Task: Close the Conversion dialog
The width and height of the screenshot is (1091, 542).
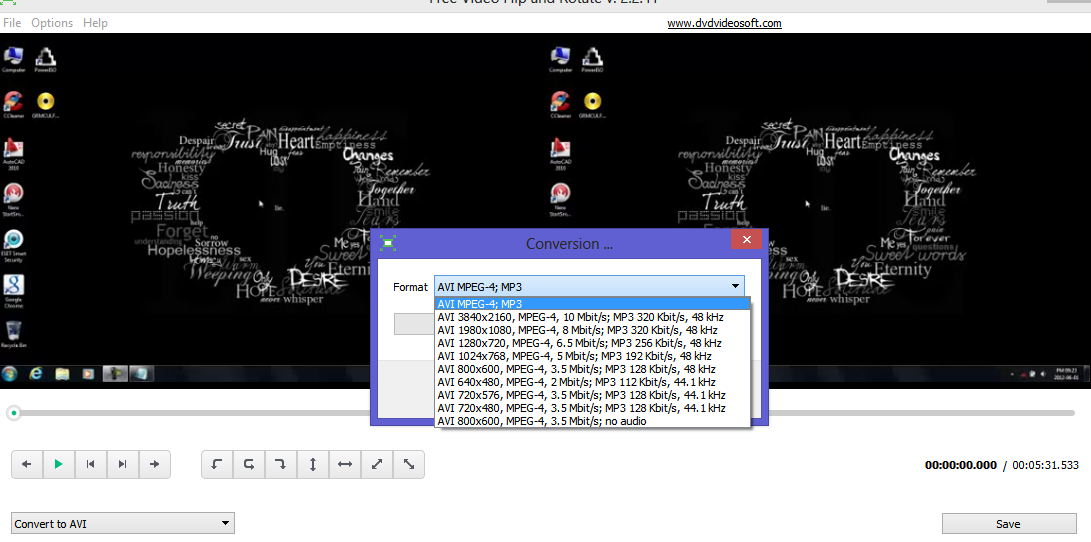Action: [x=747, y=240]
